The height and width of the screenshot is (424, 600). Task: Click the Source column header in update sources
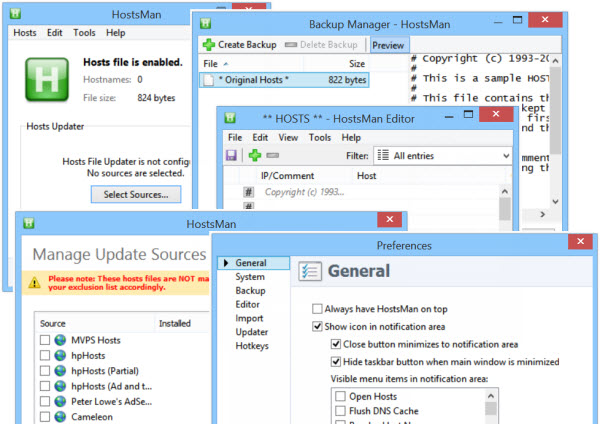click(95, 323)
